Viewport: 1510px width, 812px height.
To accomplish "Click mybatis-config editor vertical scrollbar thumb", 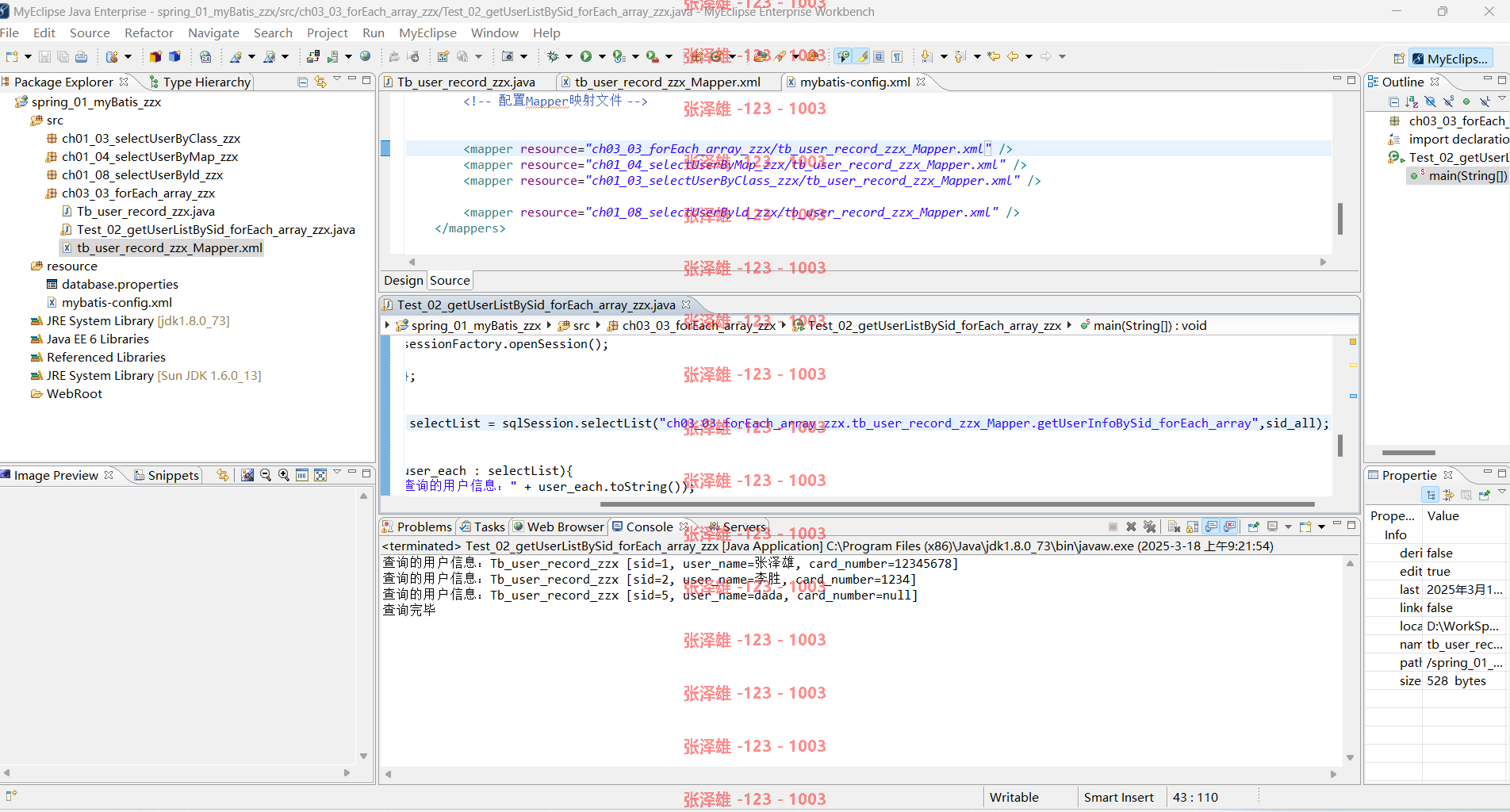I will point(1340,219).
